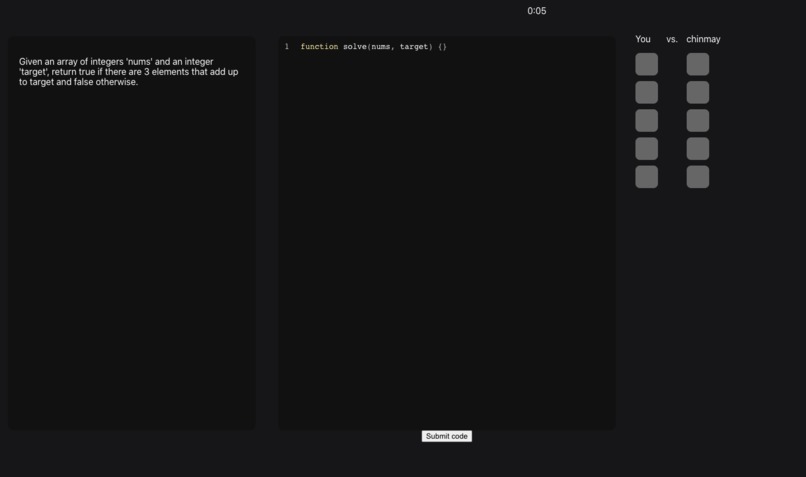Submit the code solution
The image size is (806, 477).
click(446, 436)
